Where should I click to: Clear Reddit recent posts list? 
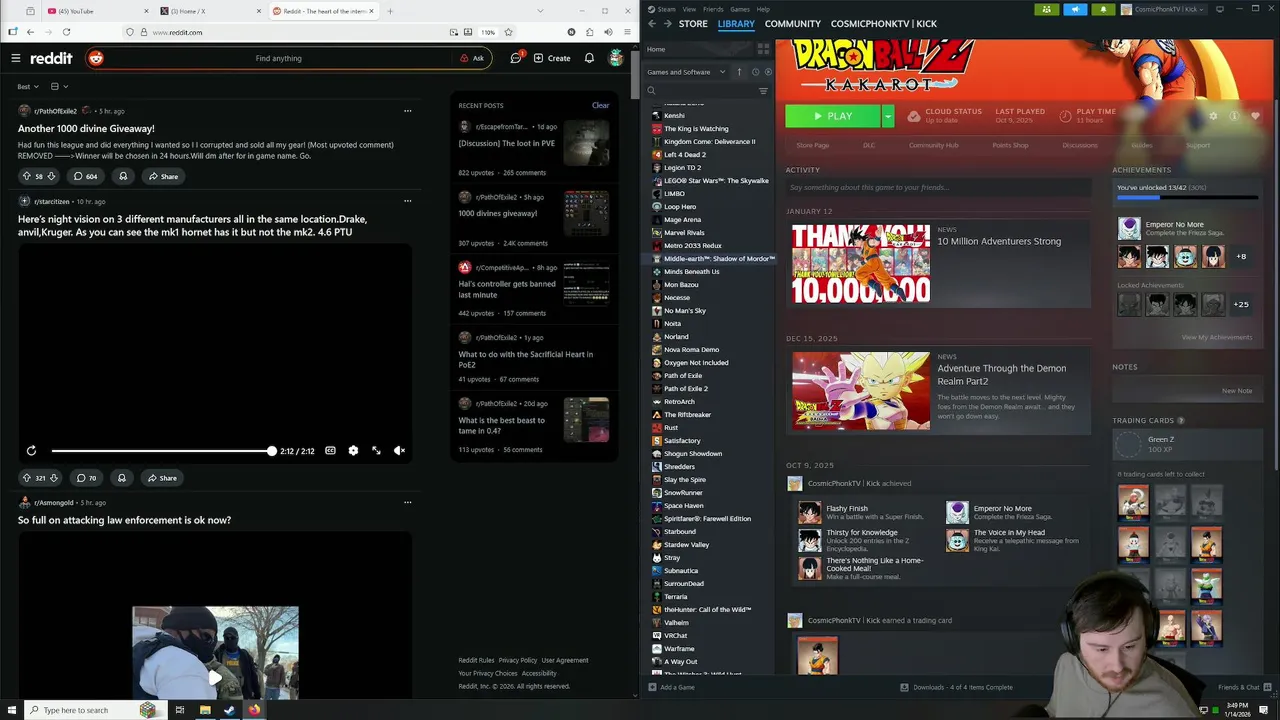(x=600, y=105)
